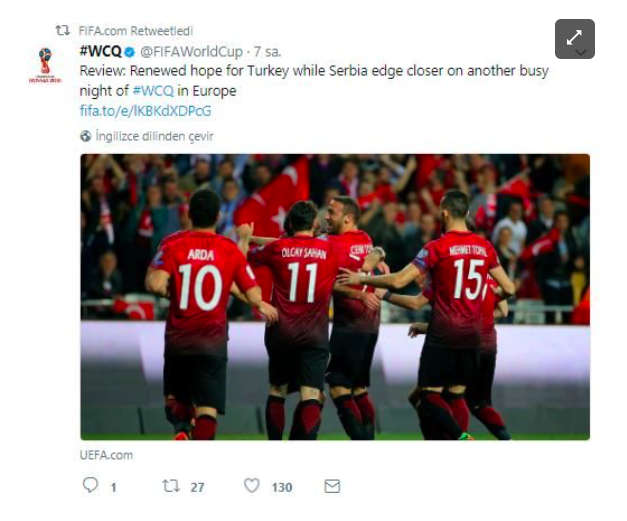This screenshot has width=627, height=521.
Task: Click the retweeted indicator arrows icon
Action: pos(62,30)
